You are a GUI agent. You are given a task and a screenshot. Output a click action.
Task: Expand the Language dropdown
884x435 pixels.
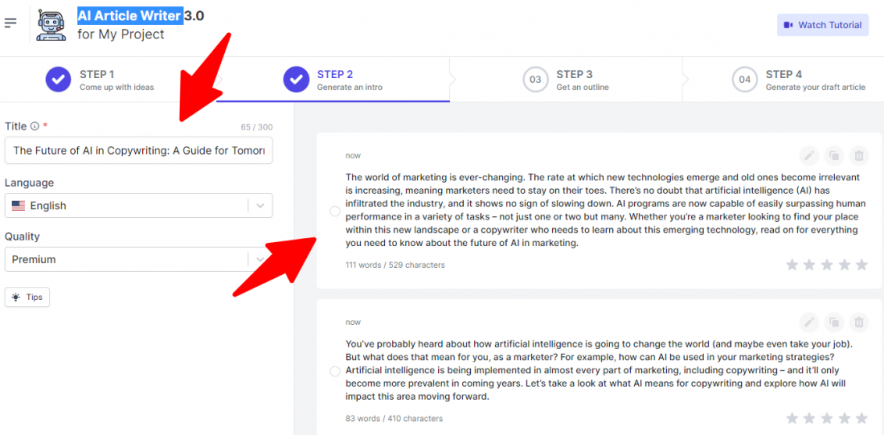[x=259, y=206]
